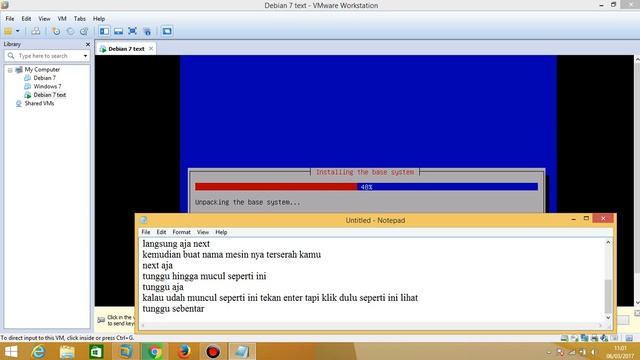The height and width of the screenshot is (360, 640).
Task: Open the Notepad Format menu
Action: pyautogui.click(x=181, y=232)
